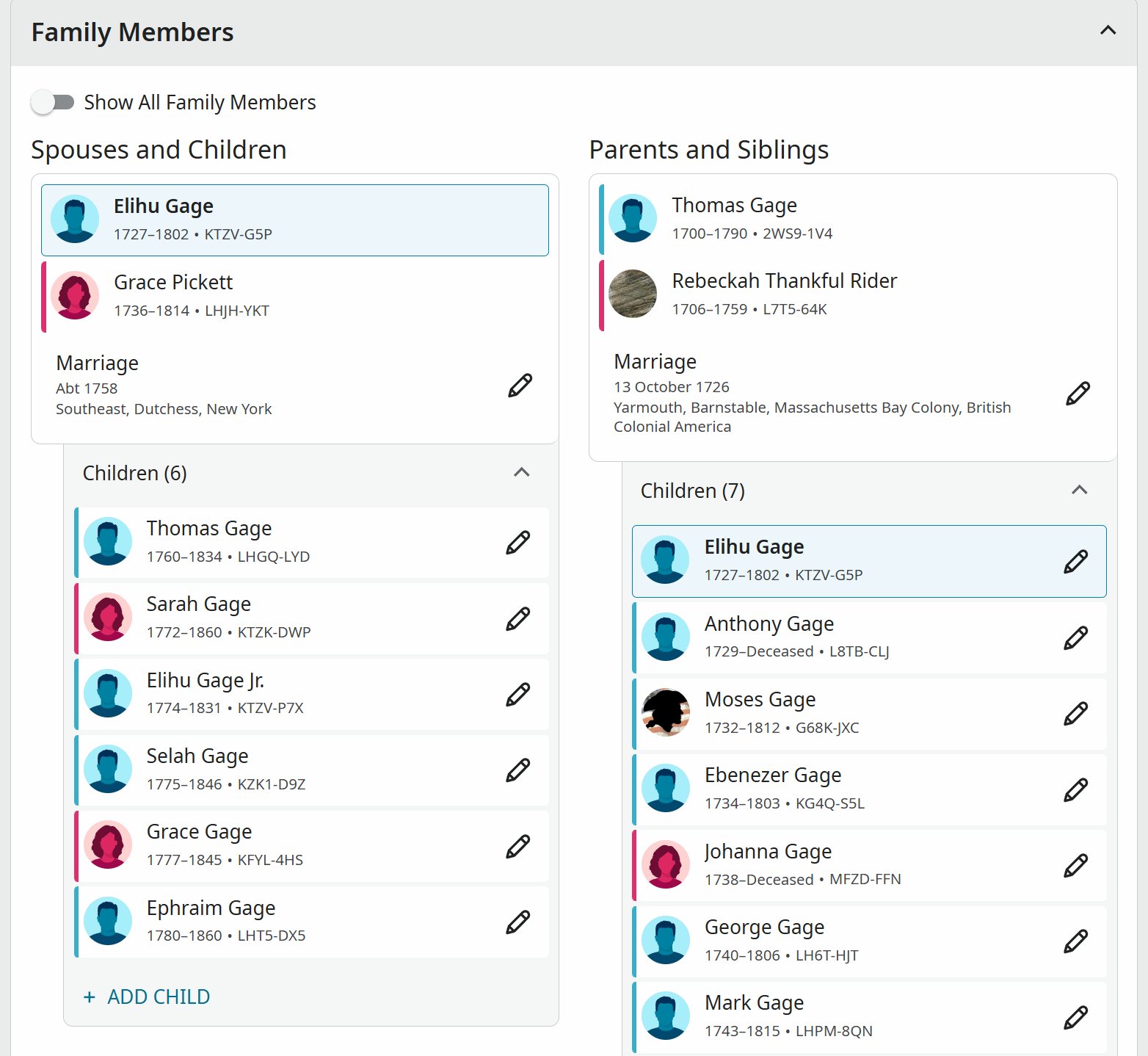Image resolution: width=1148 pixels, height=1056 pixels.
Task: Click Mark Gage's avatar icon
Action: point(666,1016)
